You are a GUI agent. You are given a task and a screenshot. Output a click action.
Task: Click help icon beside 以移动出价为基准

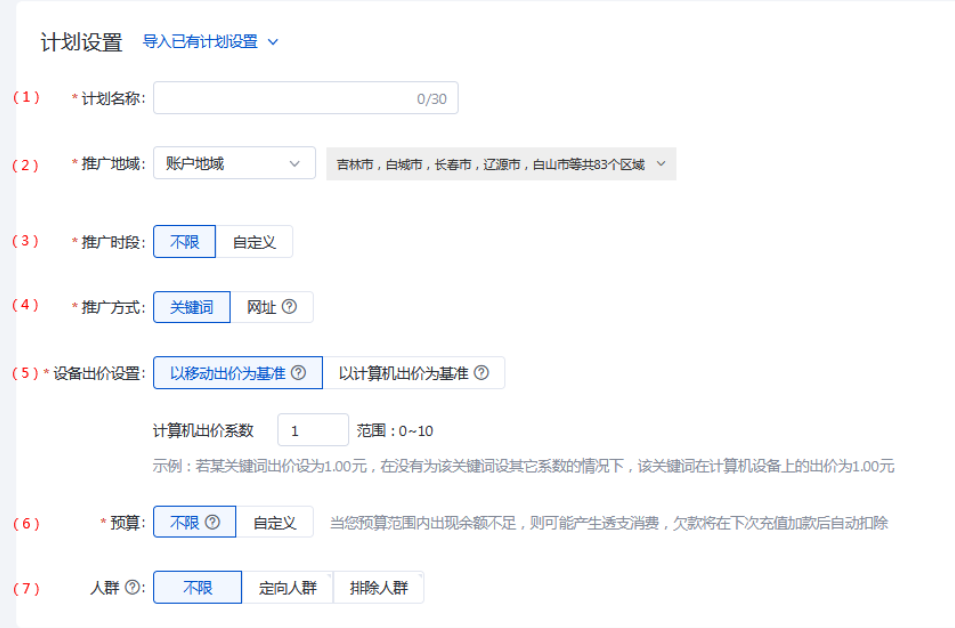click(298, 373)
